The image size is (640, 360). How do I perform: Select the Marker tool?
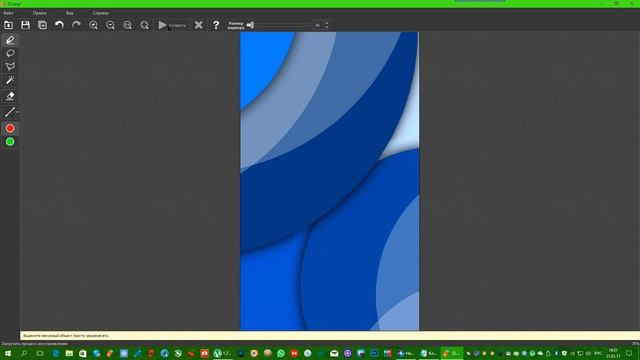pos(10,40)
